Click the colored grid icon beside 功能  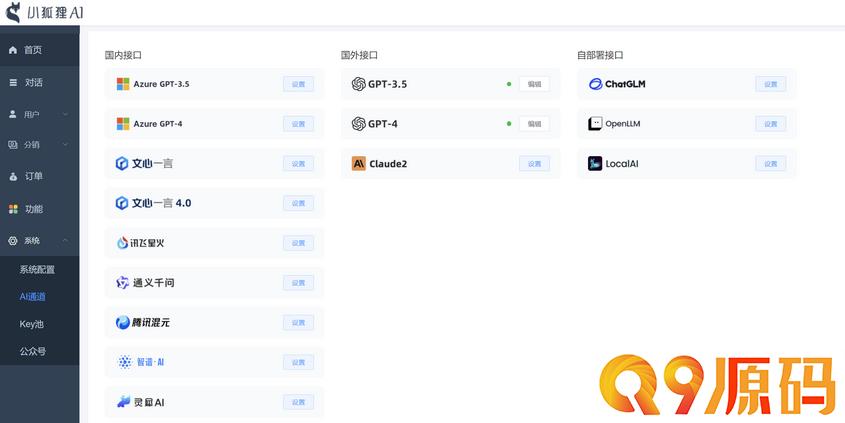pos(13,209)
